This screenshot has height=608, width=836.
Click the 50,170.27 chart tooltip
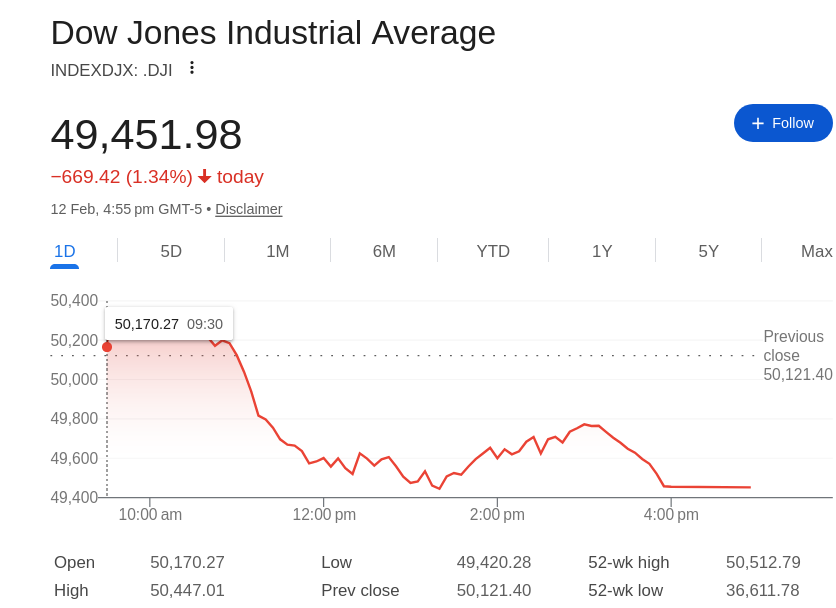tap(168, 324)
